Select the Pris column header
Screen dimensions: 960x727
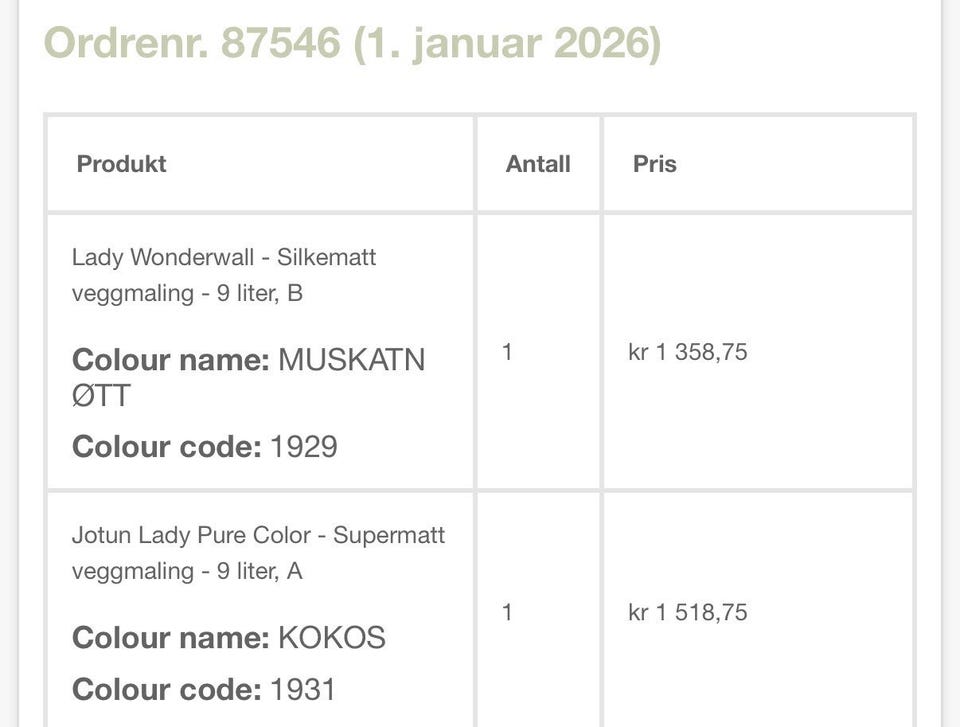654,164
